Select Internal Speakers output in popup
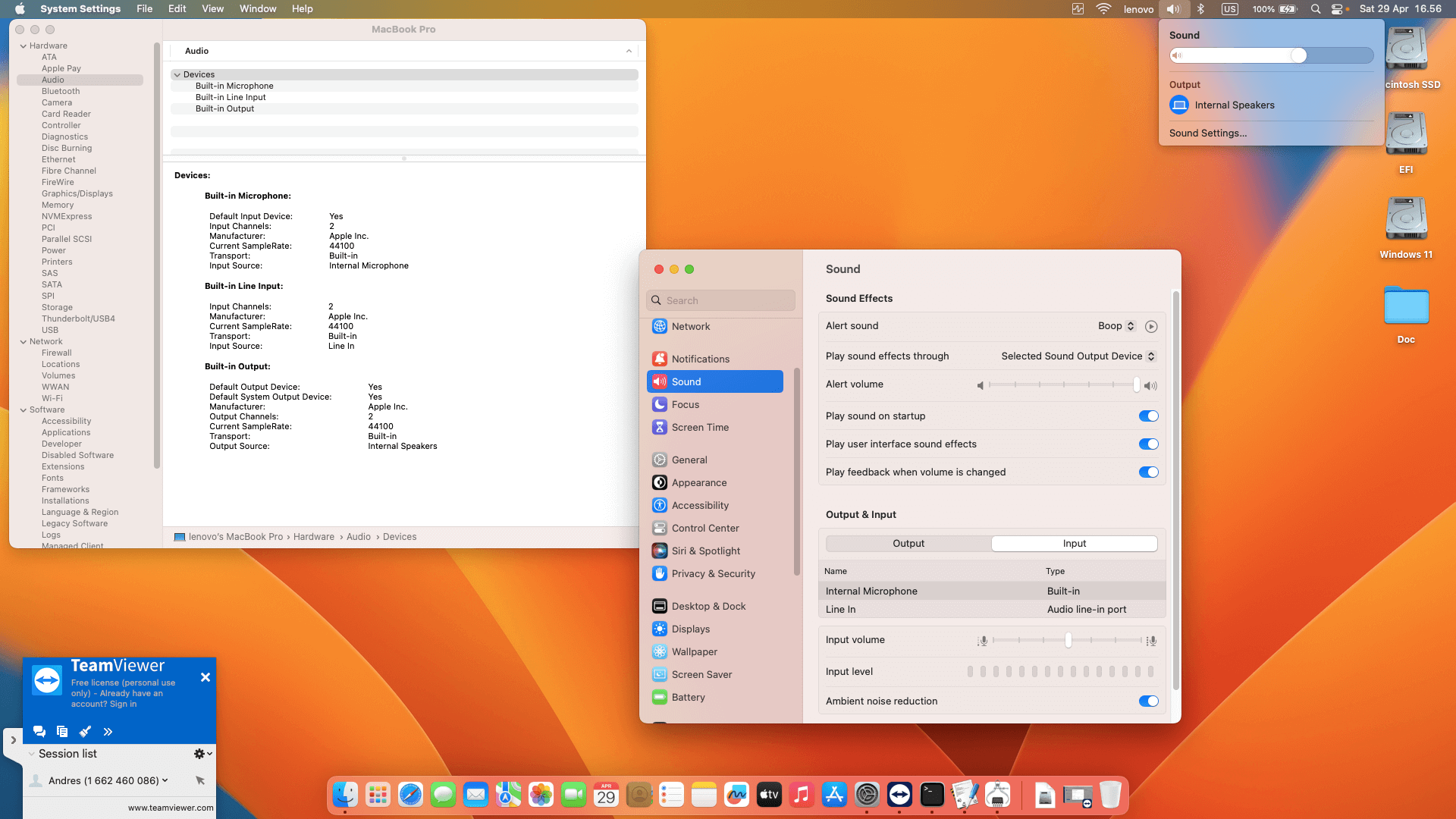The height and width of the screenshot is (819, 1456). coord(1272,105)
